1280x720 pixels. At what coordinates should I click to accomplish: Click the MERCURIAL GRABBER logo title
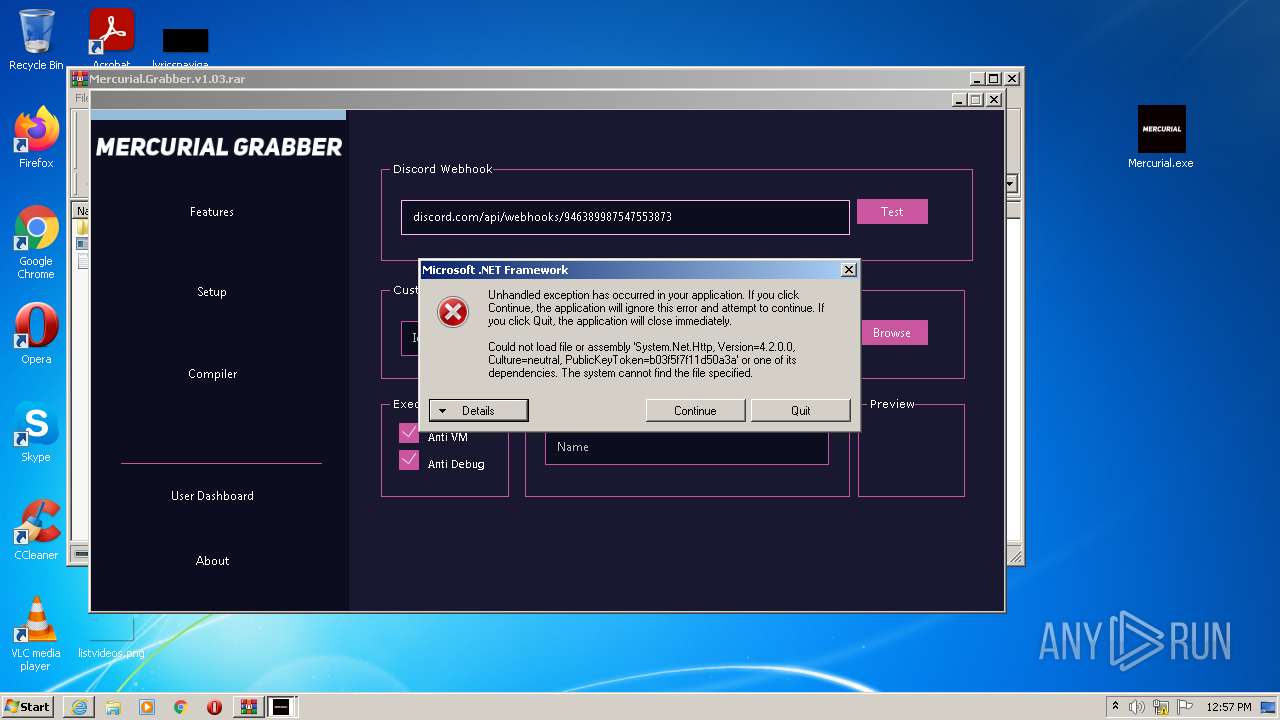click(219, 147)
